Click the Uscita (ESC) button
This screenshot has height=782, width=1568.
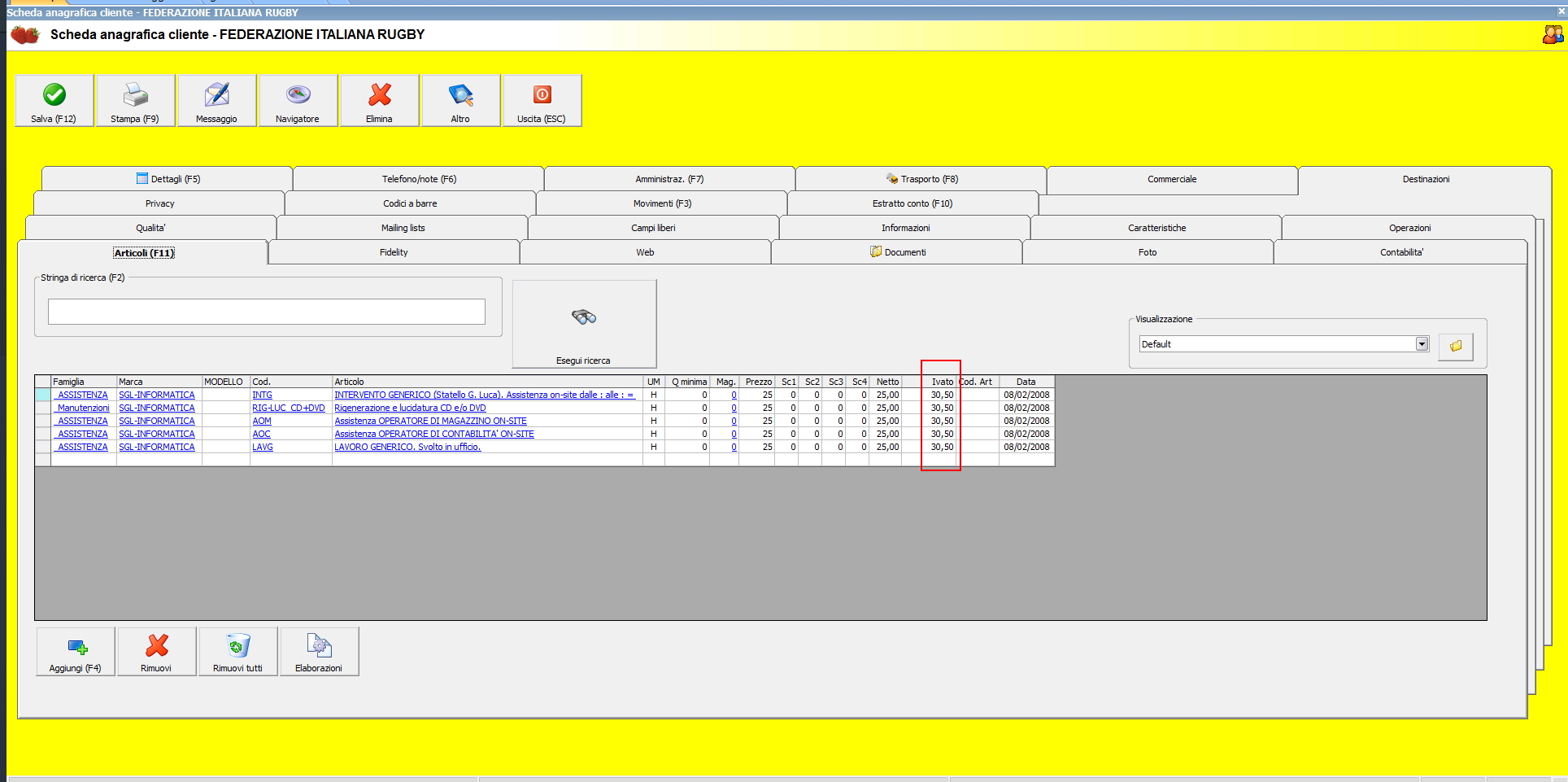[542, 101]
